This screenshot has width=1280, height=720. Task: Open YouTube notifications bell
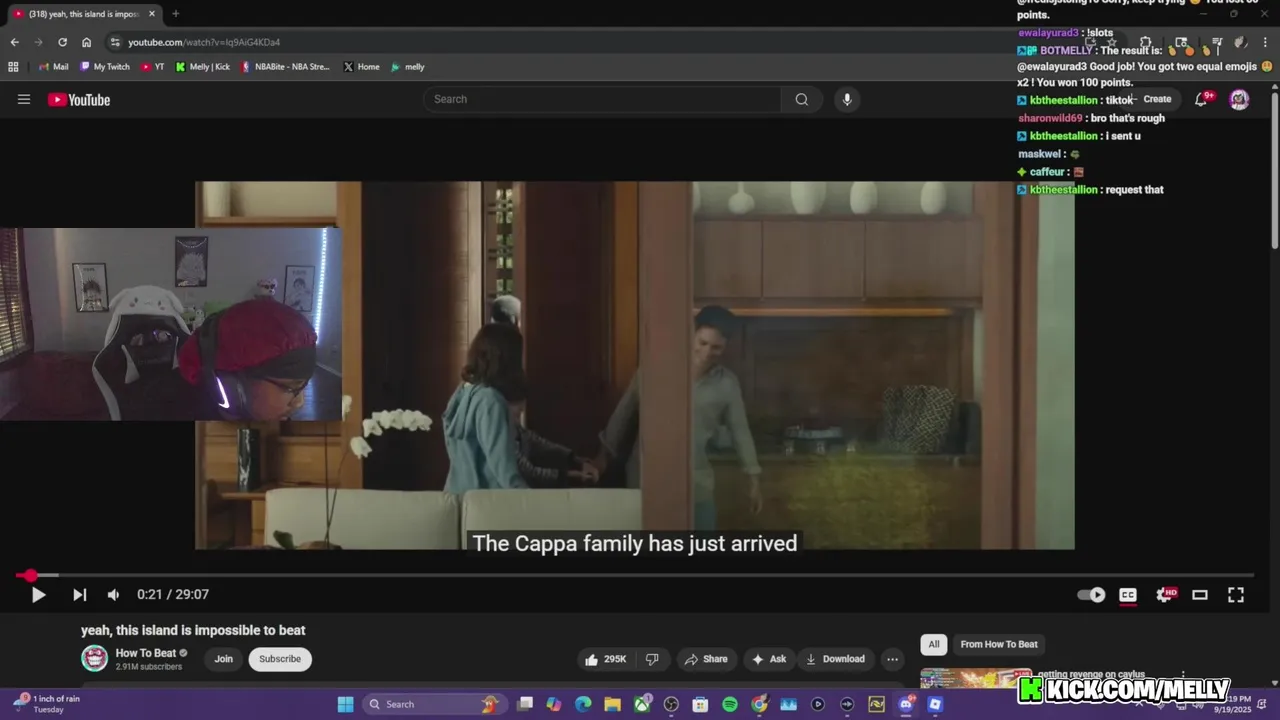tap(1202, 99)
